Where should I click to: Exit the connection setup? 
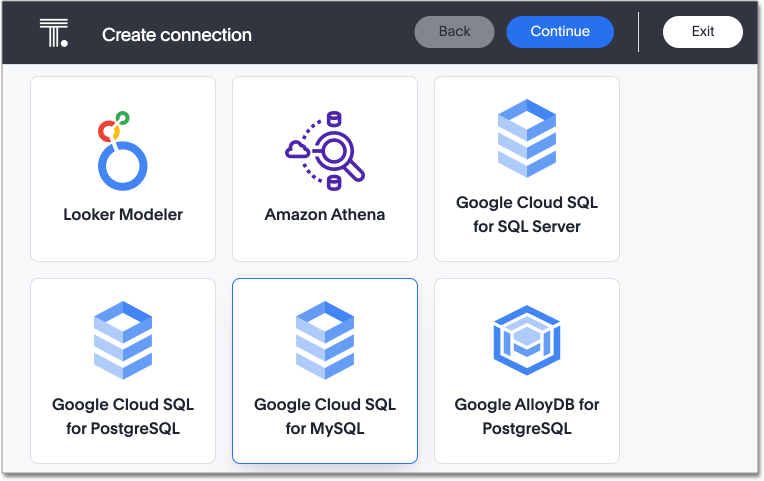point(702,32)
